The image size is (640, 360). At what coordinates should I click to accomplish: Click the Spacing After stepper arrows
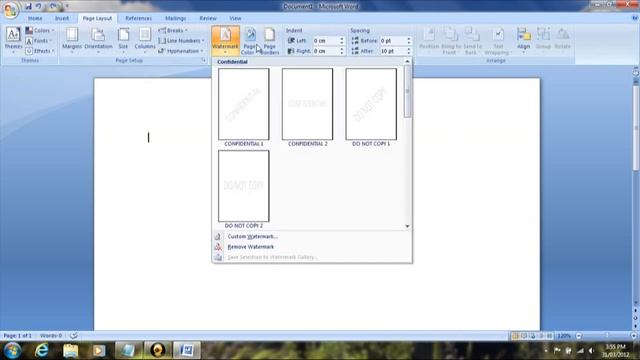pyautogui.click(x=409, y=51)
